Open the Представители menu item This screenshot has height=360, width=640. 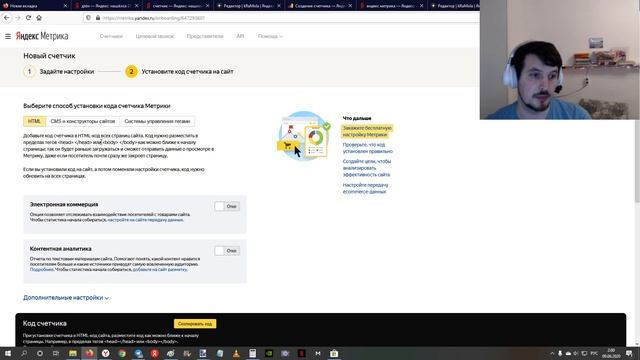pos(205,36)
